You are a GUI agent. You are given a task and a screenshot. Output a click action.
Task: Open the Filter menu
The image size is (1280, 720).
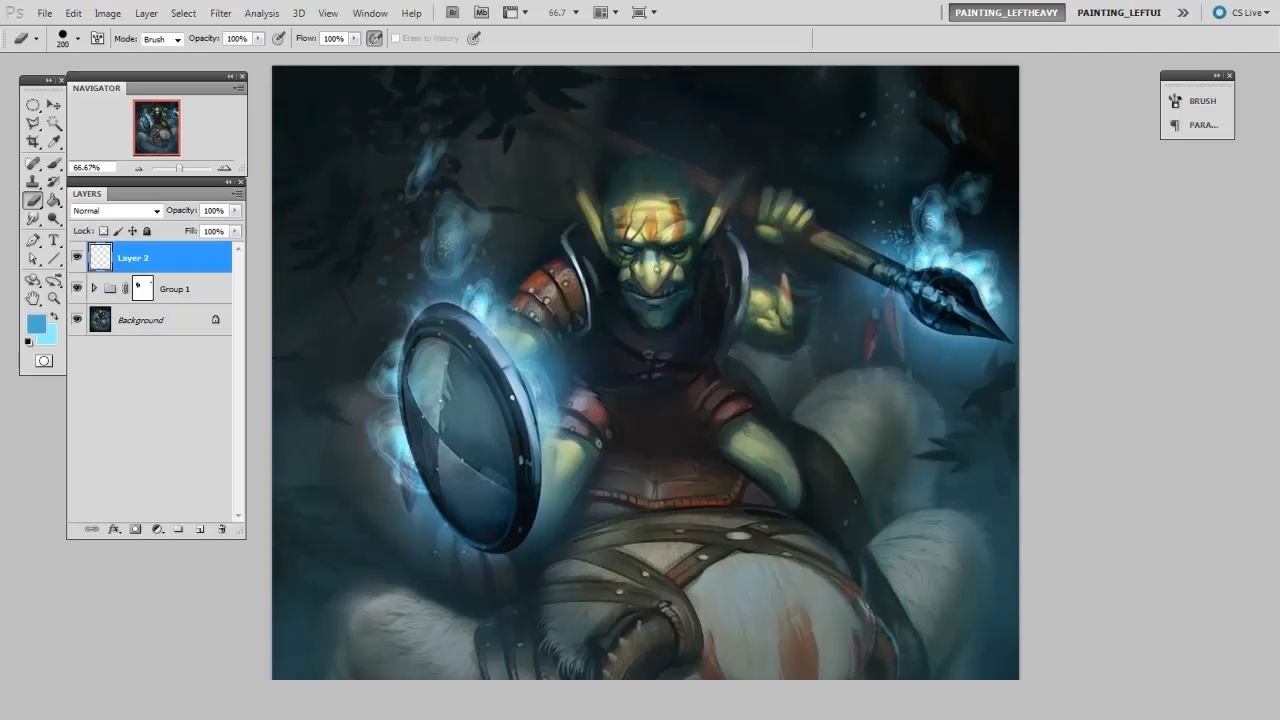pos(221,13)
